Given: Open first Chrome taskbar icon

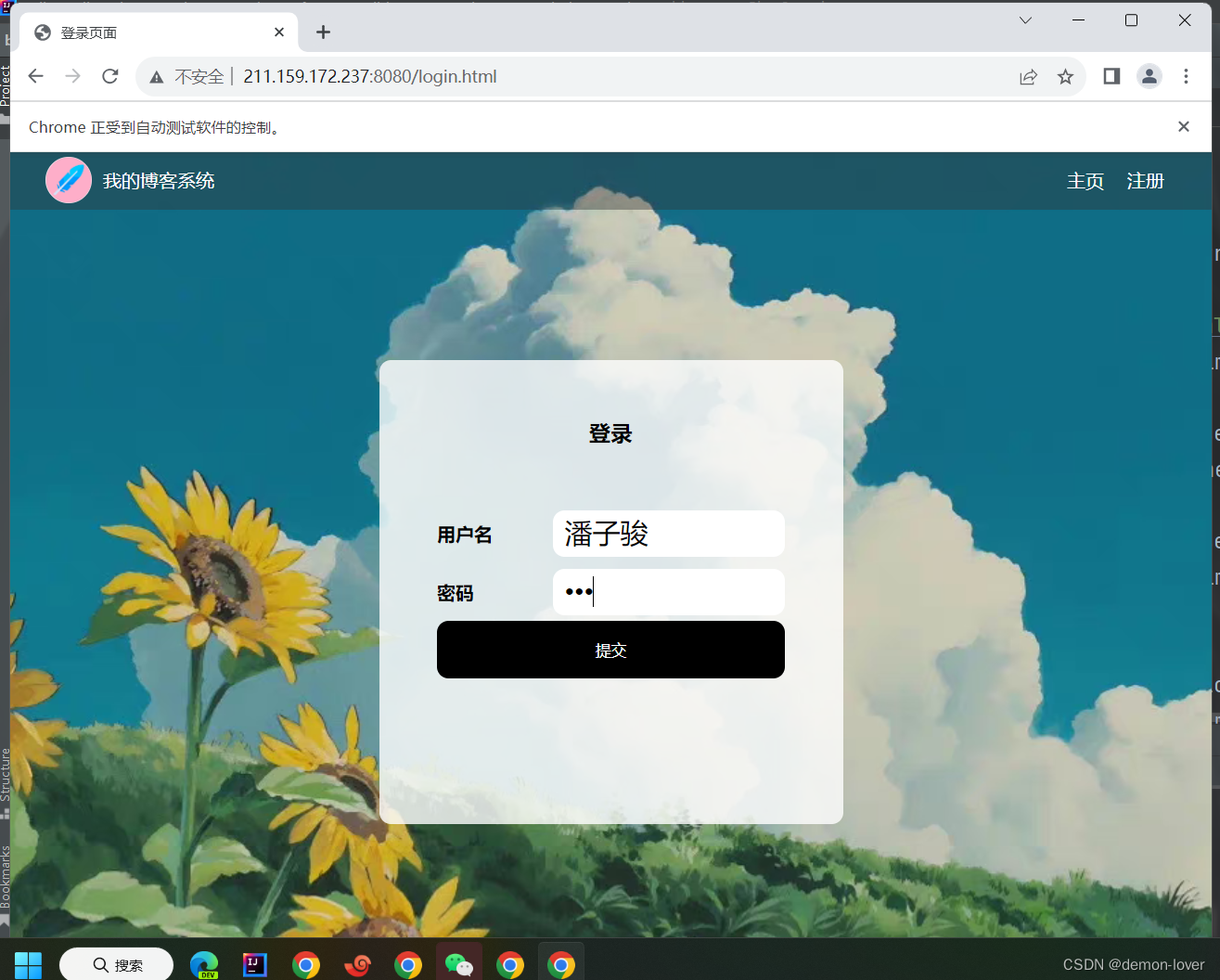Looking at the screenshot, I should tap(306, 965).
